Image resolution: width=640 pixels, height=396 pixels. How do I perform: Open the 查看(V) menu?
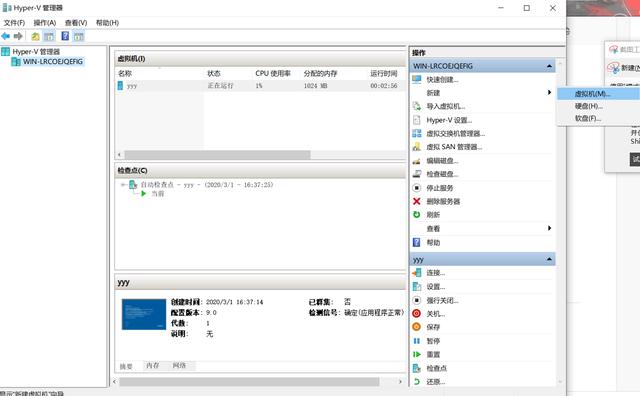coord(76,23)
